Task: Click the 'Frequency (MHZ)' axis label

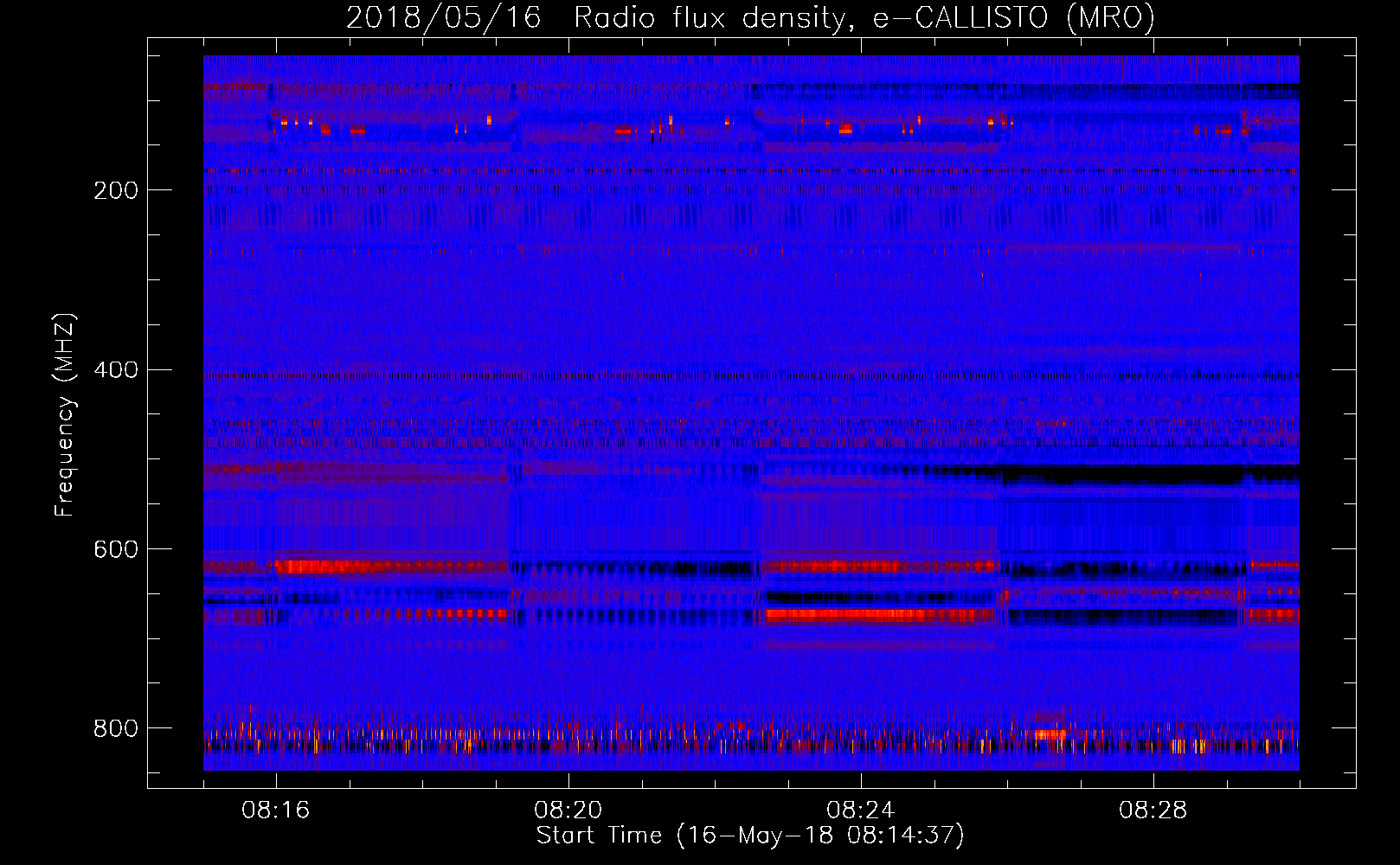Action: click(x=65, y=415)
